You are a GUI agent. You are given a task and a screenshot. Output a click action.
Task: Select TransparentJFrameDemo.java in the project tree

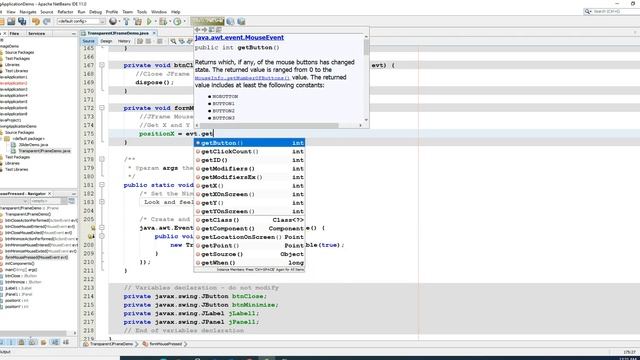coord(44,151)
